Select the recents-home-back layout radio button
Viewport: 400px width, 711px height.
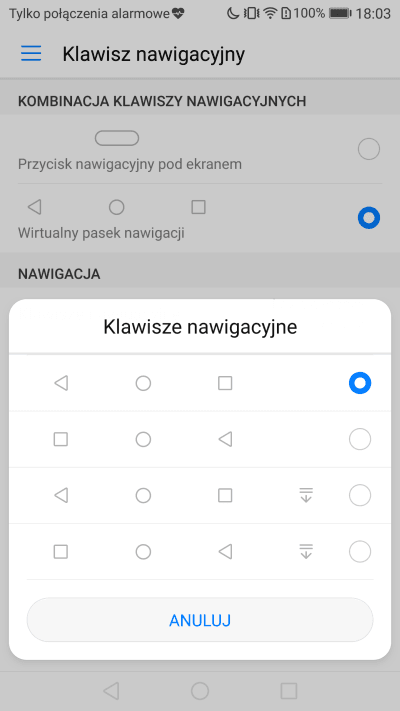(360, 439)
